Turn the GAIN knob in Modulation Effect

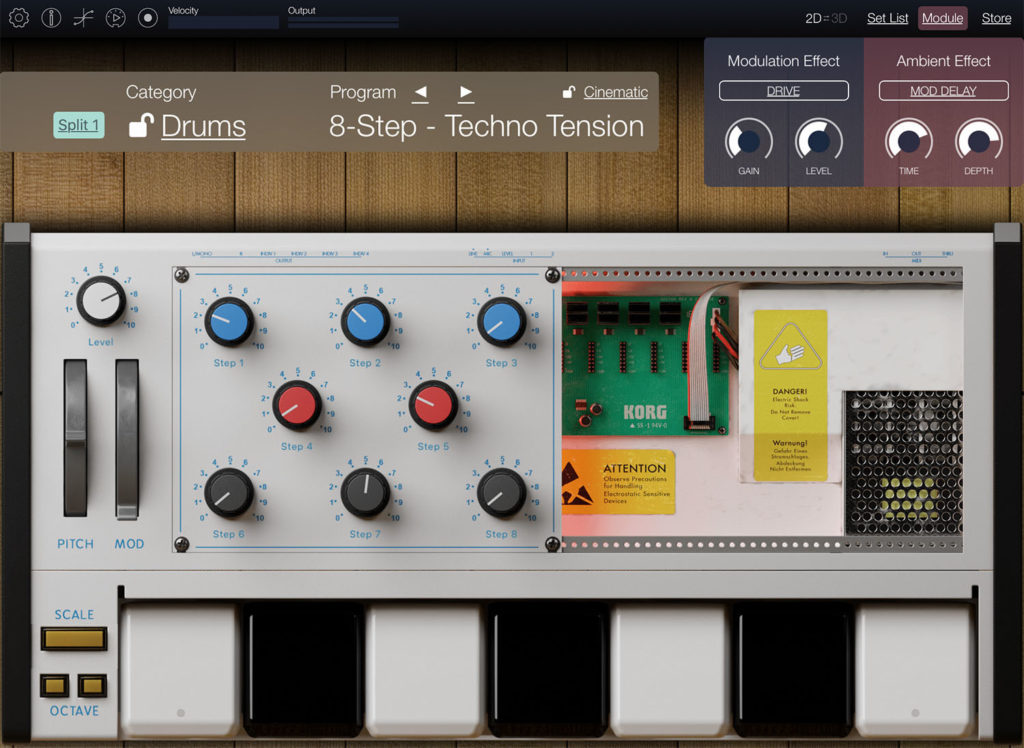749,141
